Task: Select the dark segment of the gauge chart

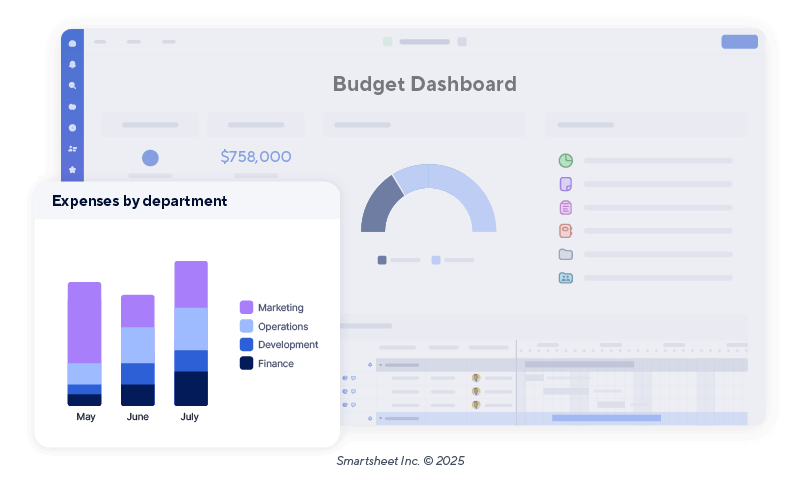Action: [378, 207]
